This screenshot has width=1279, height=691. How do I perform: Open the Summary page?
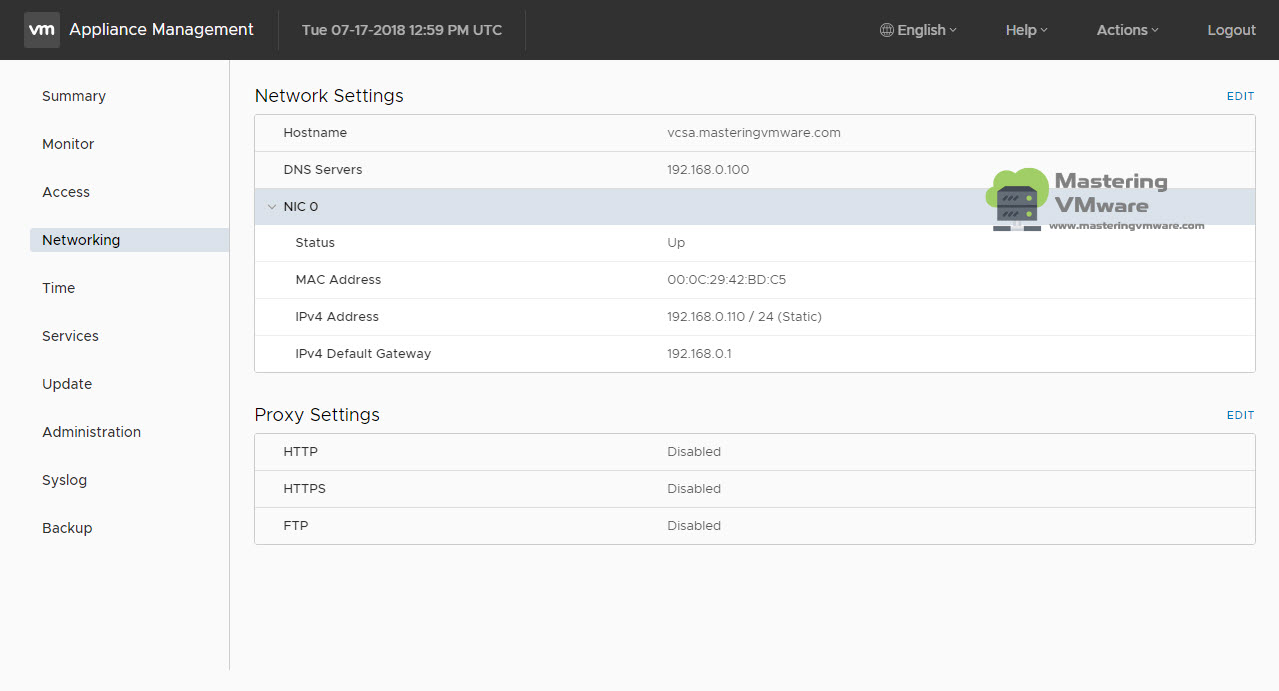pos(73,96)
